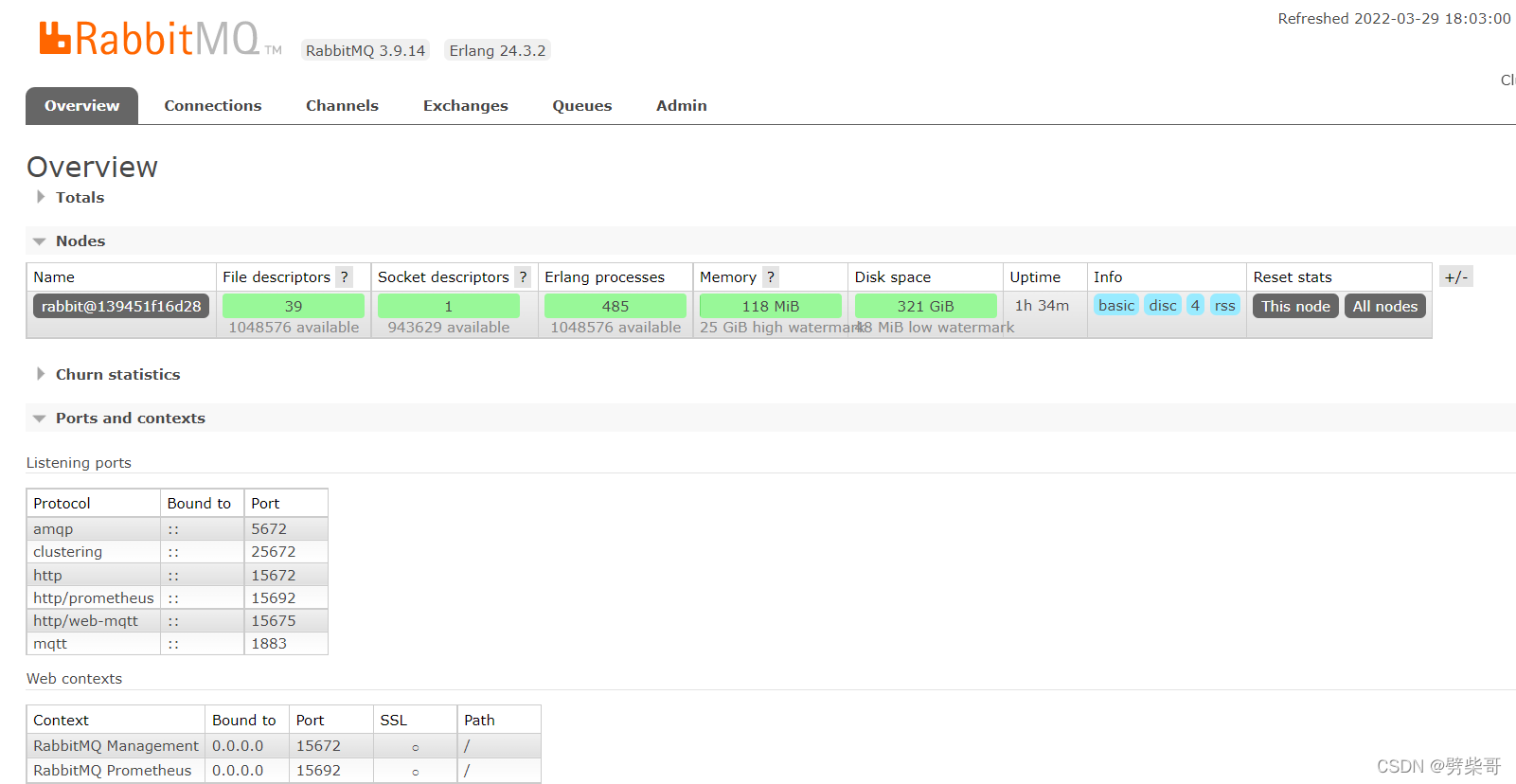Click port value 5672
Screen dimensions: 1516x784
click(269, 528)
